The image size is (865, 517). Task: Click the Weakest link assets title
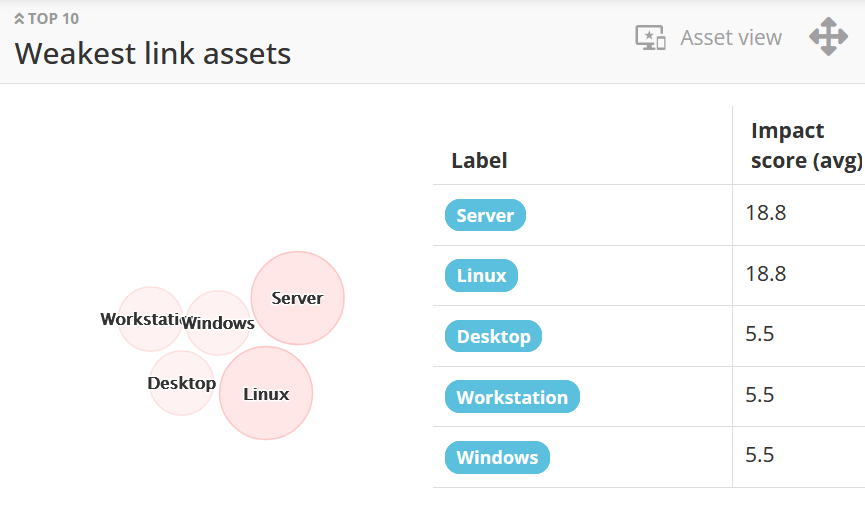click(153, 53)
